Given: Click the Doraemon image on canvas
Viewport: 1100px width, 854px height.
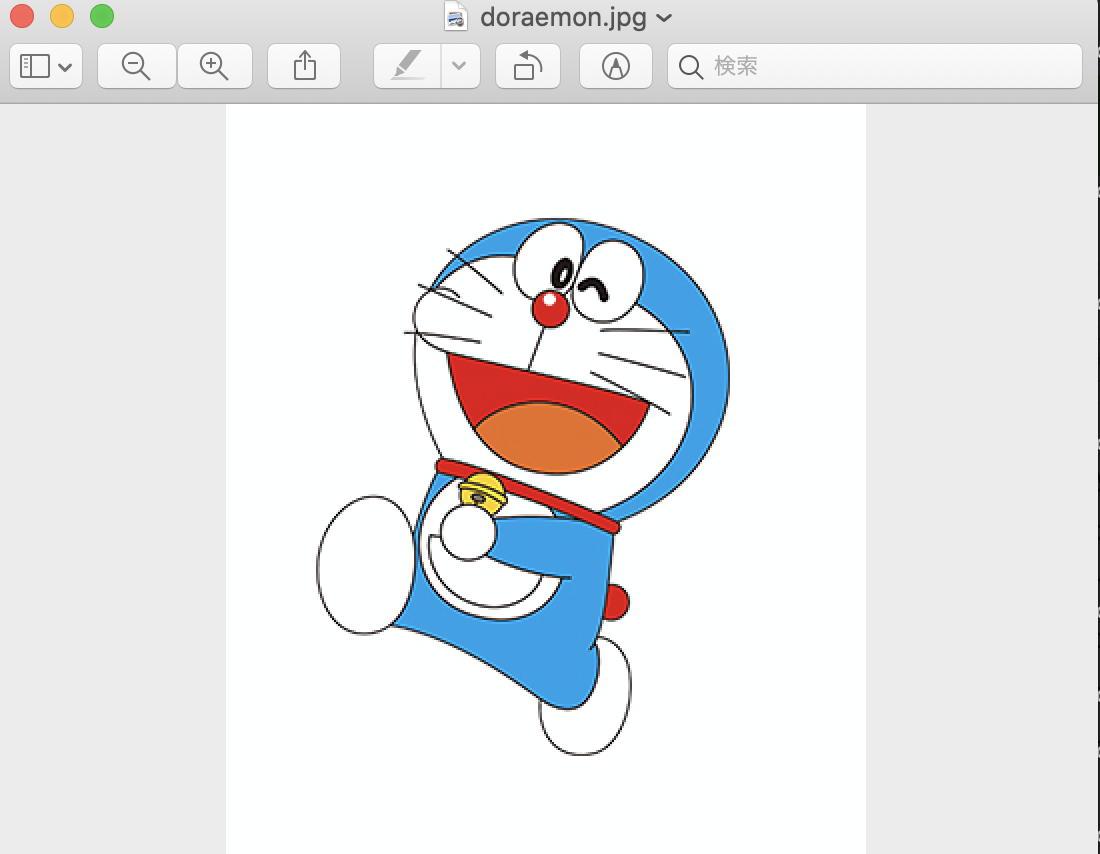Looking at the screenshot, I should (x=546, y=479).
